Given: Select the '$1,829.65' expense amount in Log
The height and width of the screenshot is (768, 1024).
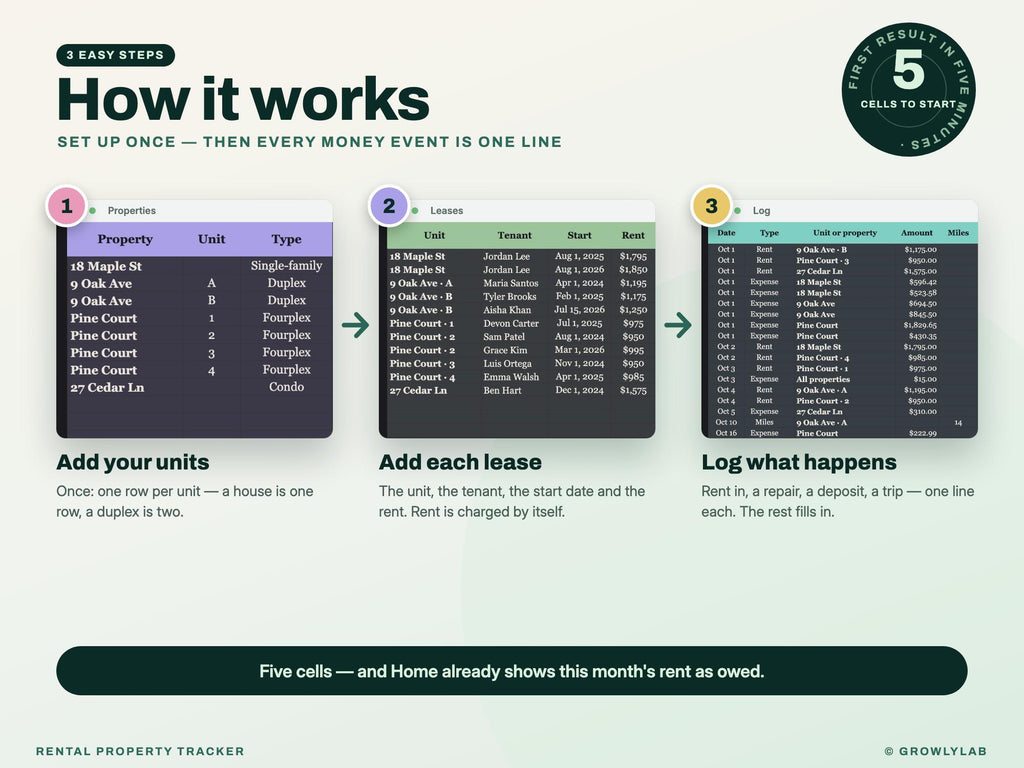Looking at the screenshot, I should pyautogui.click(x=920, y=325).
